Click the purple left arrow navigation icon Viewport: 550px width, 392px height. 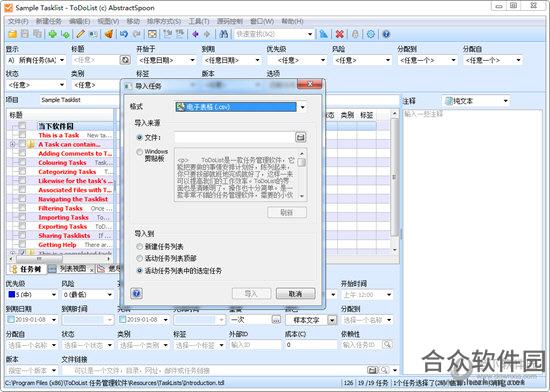click(195, 34)
